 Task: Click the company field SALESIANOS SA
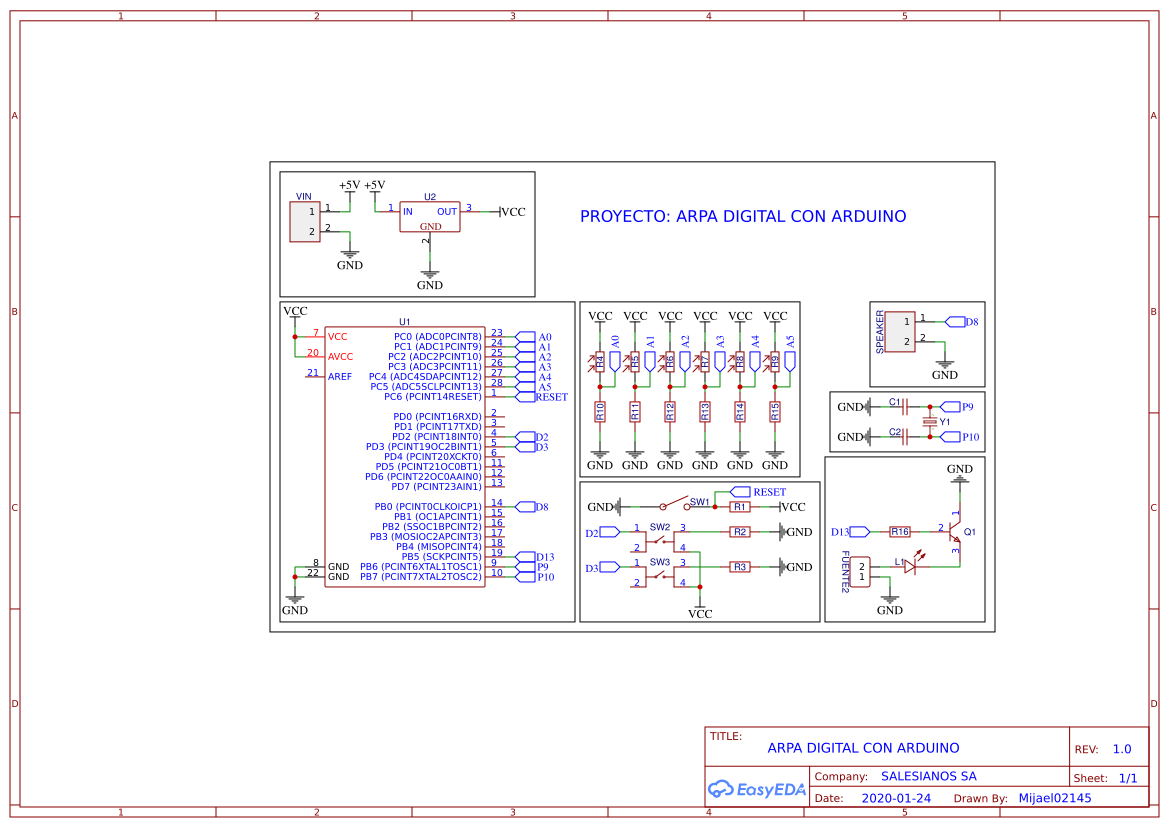(x=928, y=776)
